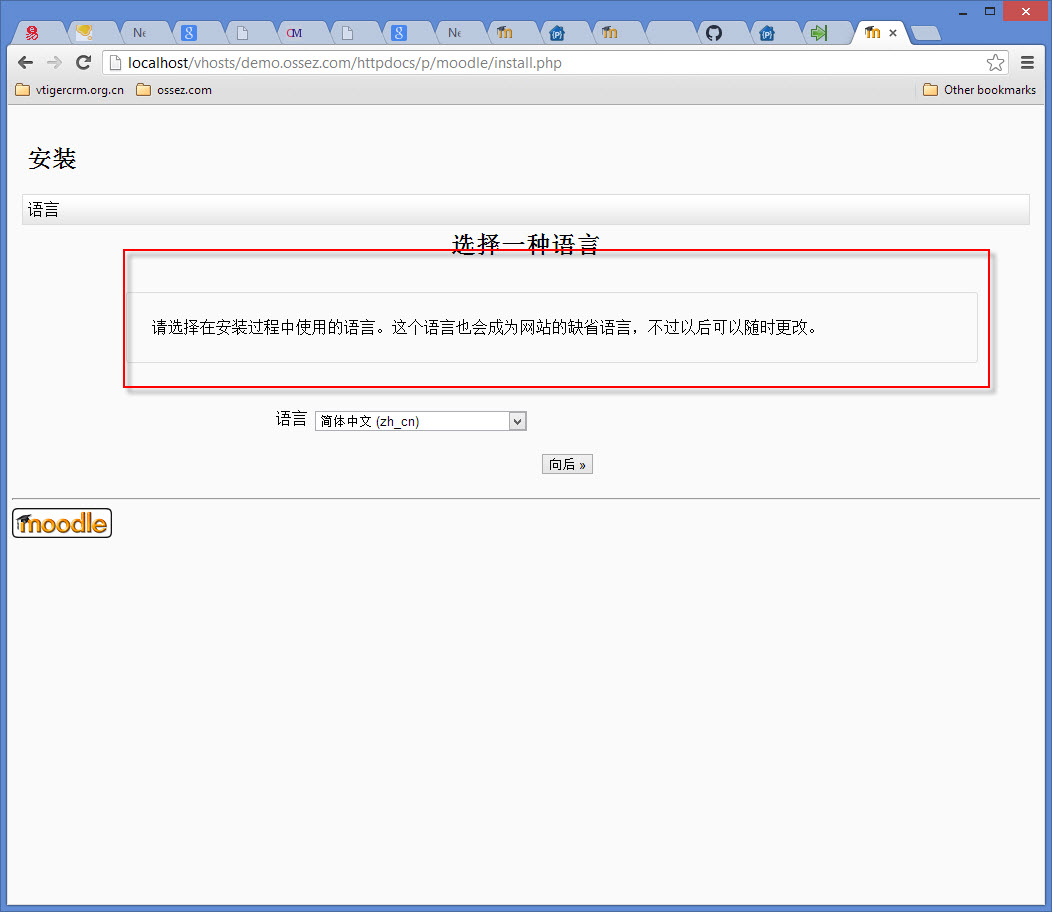Switch to the first tab with red icon

[x=32, y=33]
